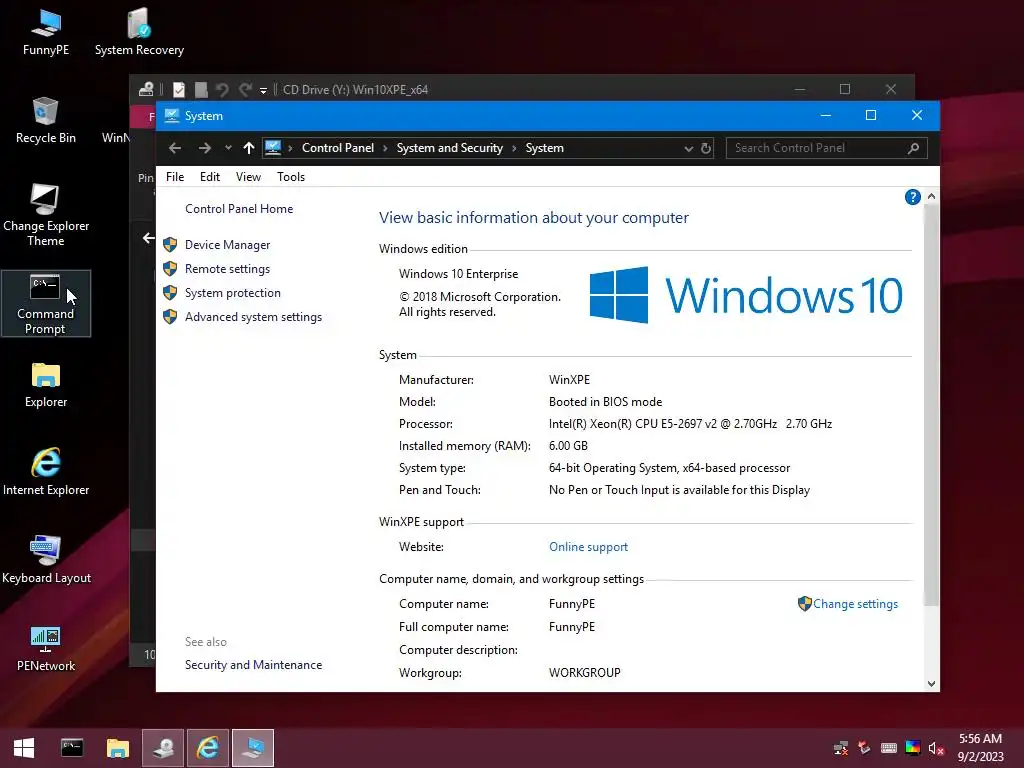
Task: Select Keyboard Layout desktop icon
Action: [x=46, y=560]
